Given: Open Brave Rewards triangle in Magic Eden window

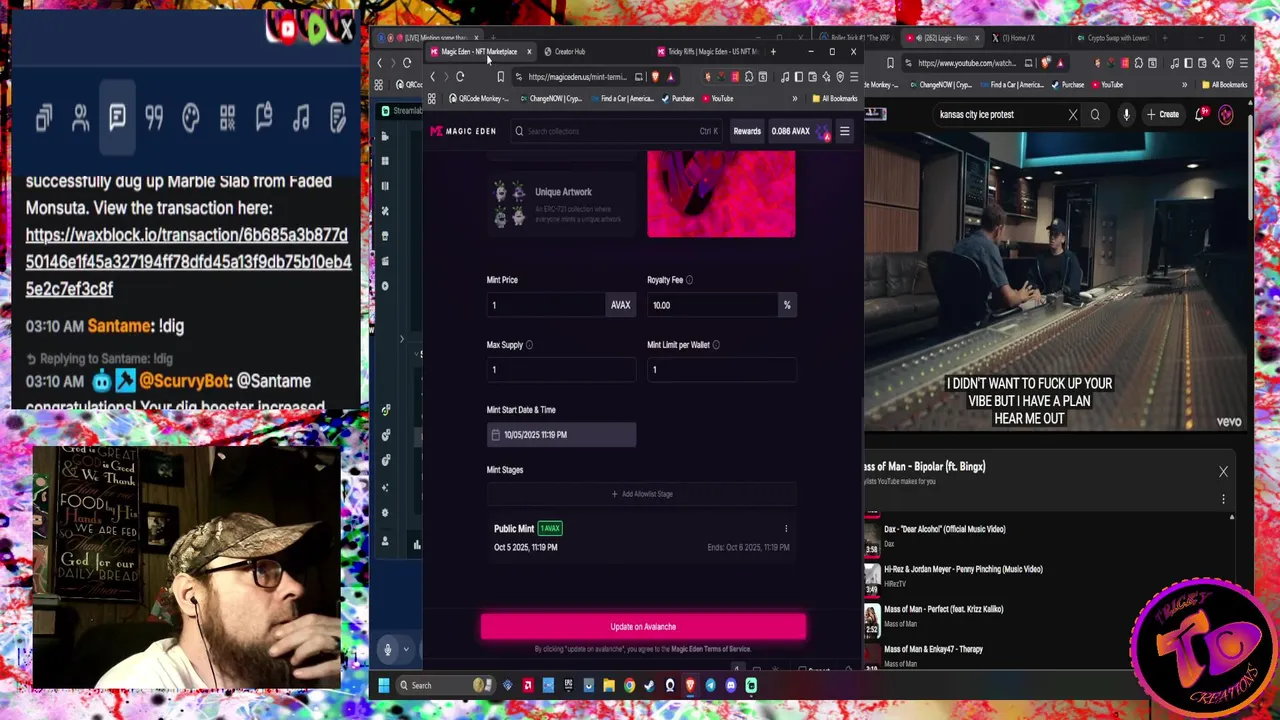Looking at the screenshot, I should 670,77.
